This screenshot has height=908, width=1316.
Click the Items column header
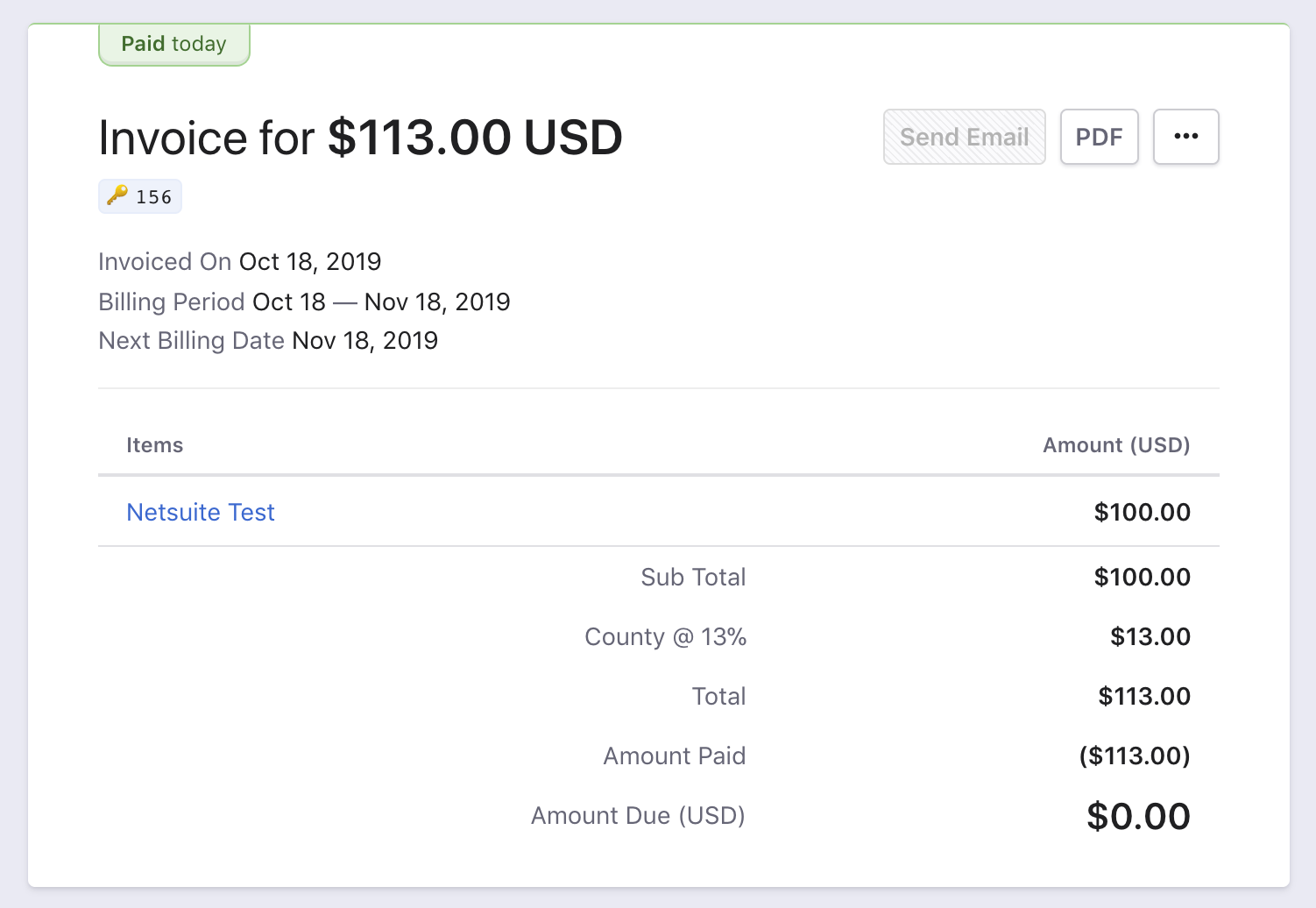154,445
